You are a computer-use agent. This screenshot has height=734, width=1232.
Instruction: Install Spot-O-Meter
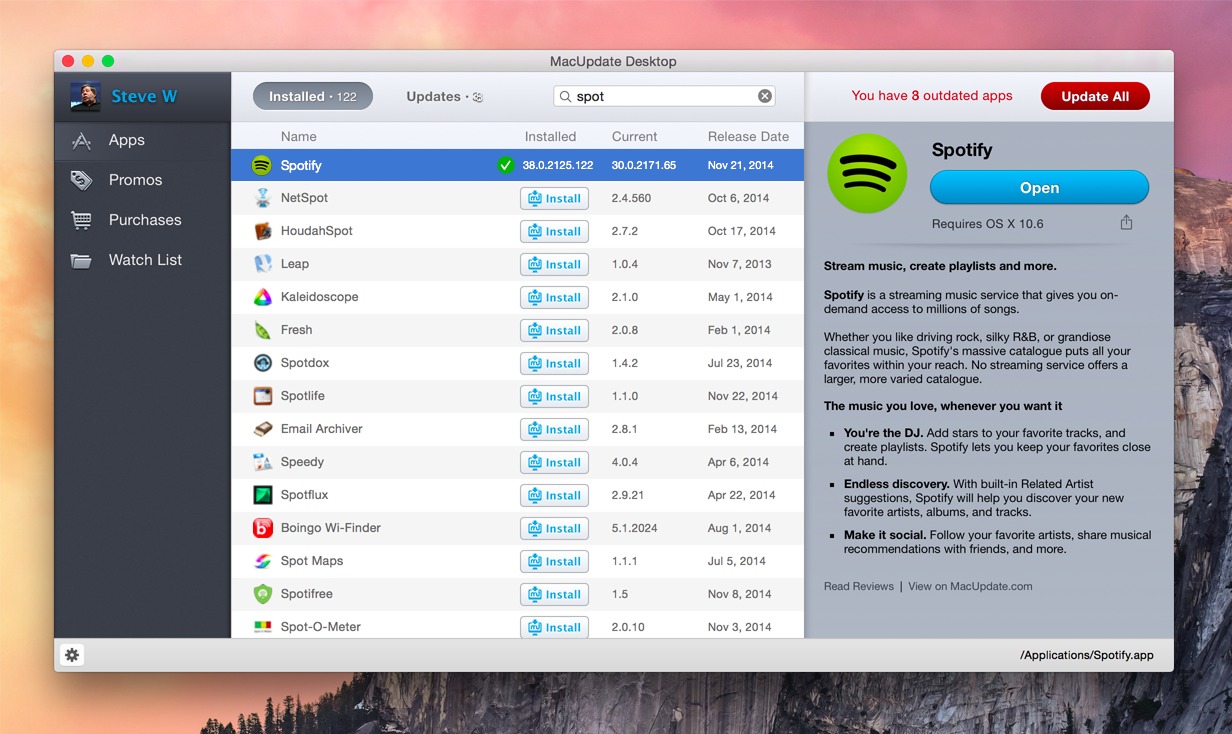tap(554, 627)
